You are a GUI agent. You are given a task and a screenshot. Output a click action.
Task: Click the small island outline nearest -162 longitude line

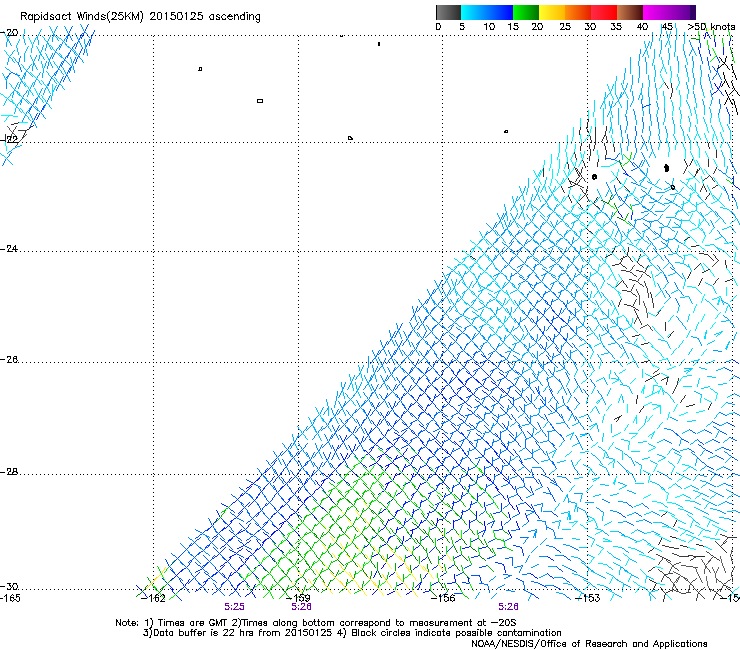[x=200, y=69]
